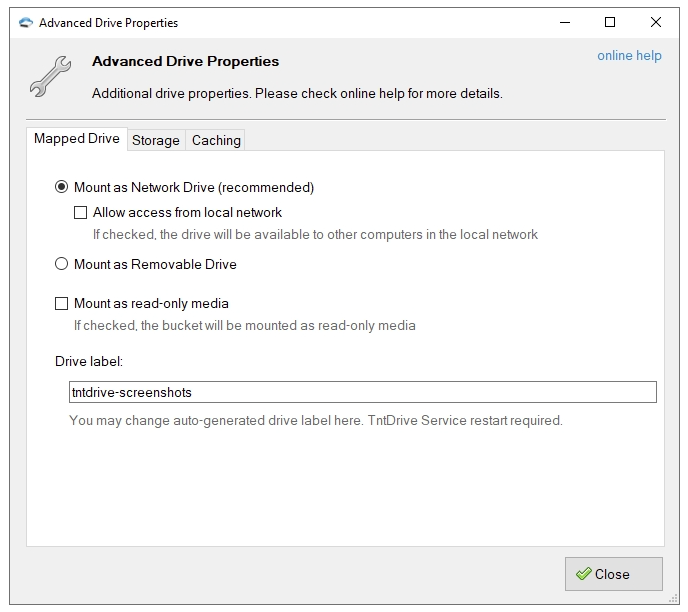Click the TntDrive Service restart hint text
This screenshot has height=612, width=688.
click(316, 420)
